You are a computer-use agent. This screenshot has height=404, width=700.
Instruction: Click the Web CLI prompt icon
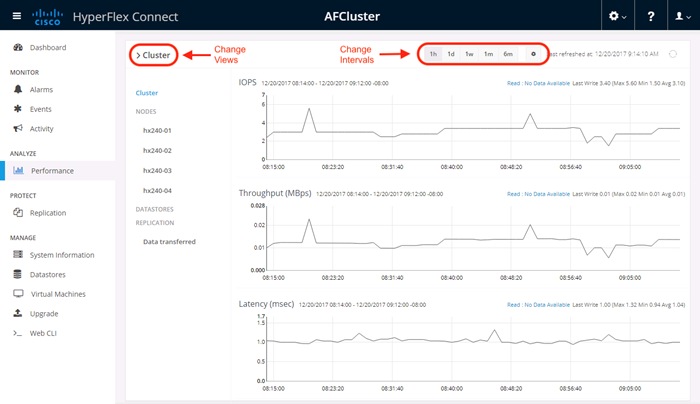[x=17, y=333]
